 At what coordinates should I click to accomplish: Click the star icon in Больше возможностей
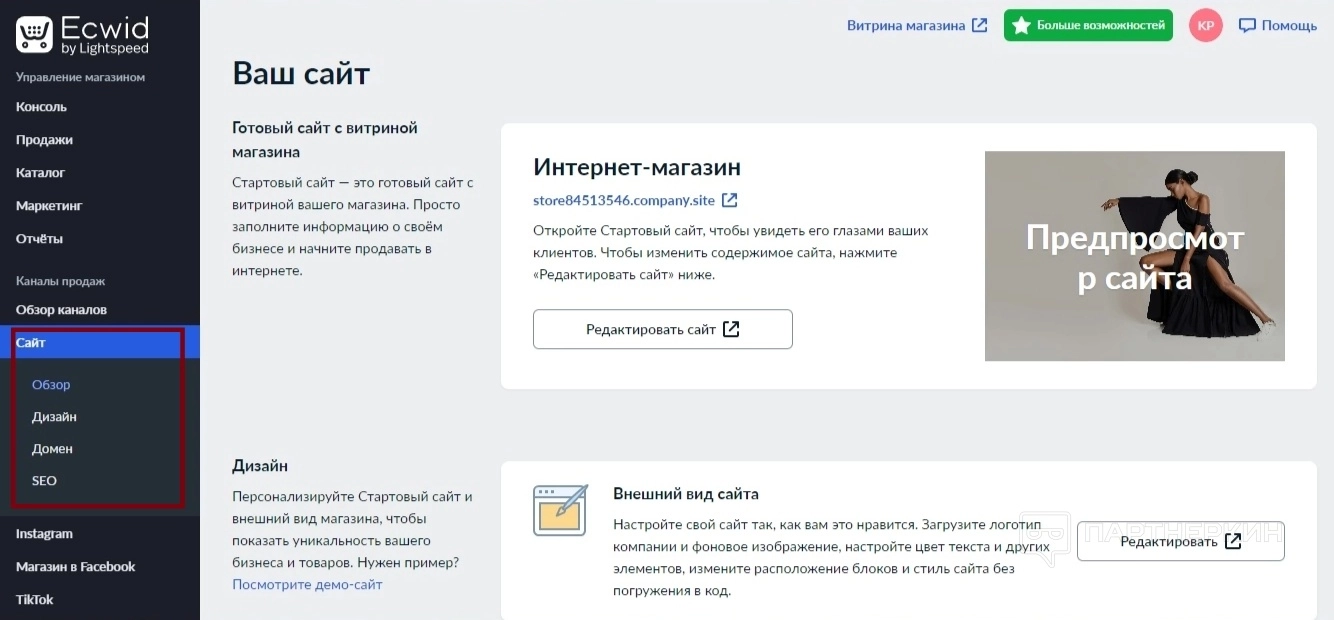pos(1021,25)
